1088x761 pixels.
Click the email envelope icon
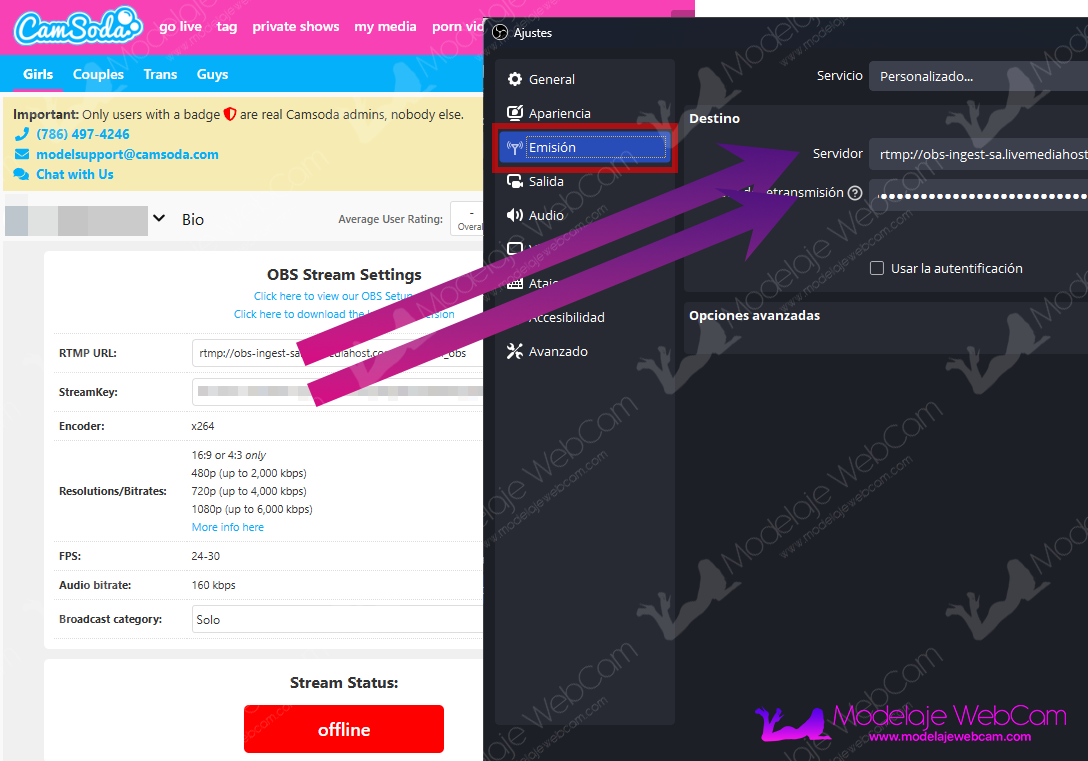(22, 155)
